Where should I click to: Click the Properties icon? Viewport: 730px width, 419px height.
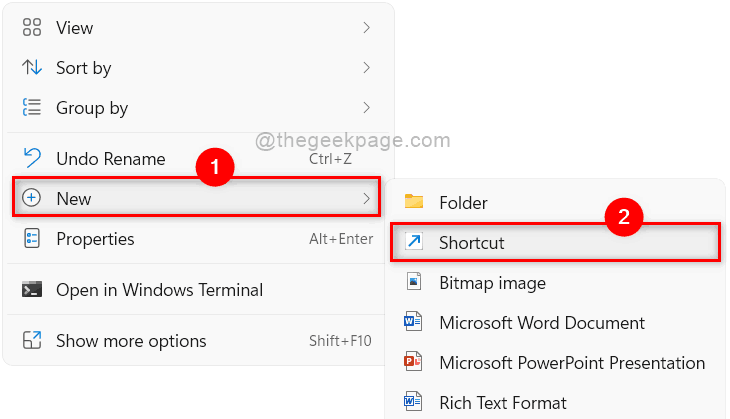pyautogui.click(x=32, y=239)
